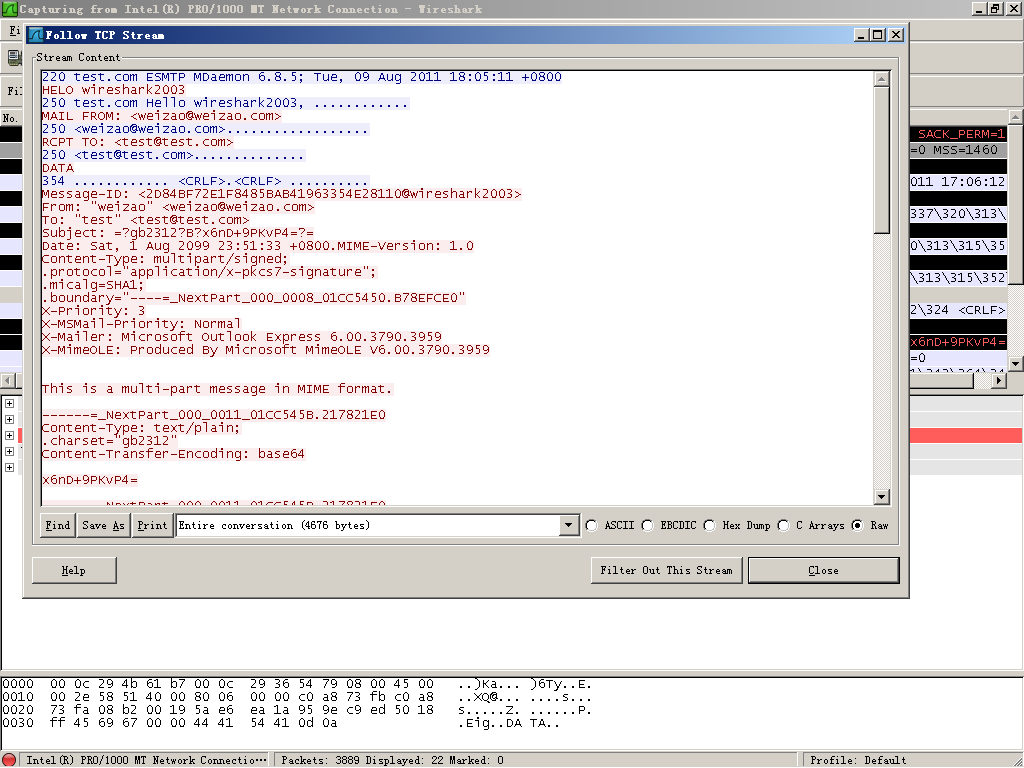Screen dimensions: 1024x768
Task: Click hex dump row 0030
Action: pos(281,724)
